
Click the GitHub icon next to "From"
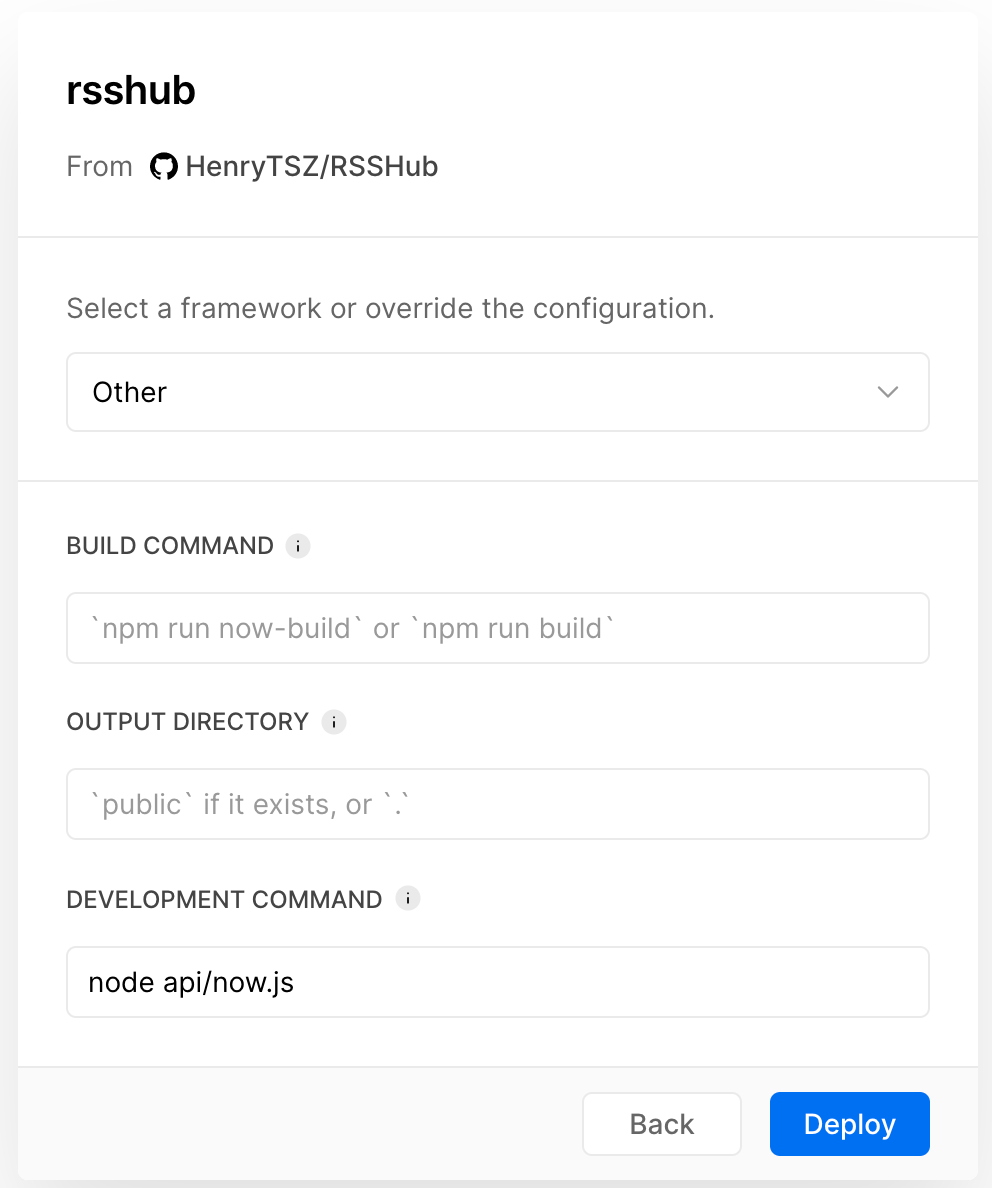pyautogui.click(x=164, y=166)
